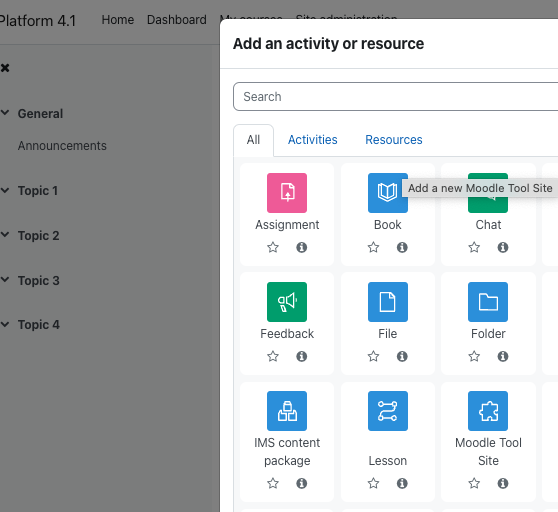Mark Feedback as favourite

(x=273, y=356)
